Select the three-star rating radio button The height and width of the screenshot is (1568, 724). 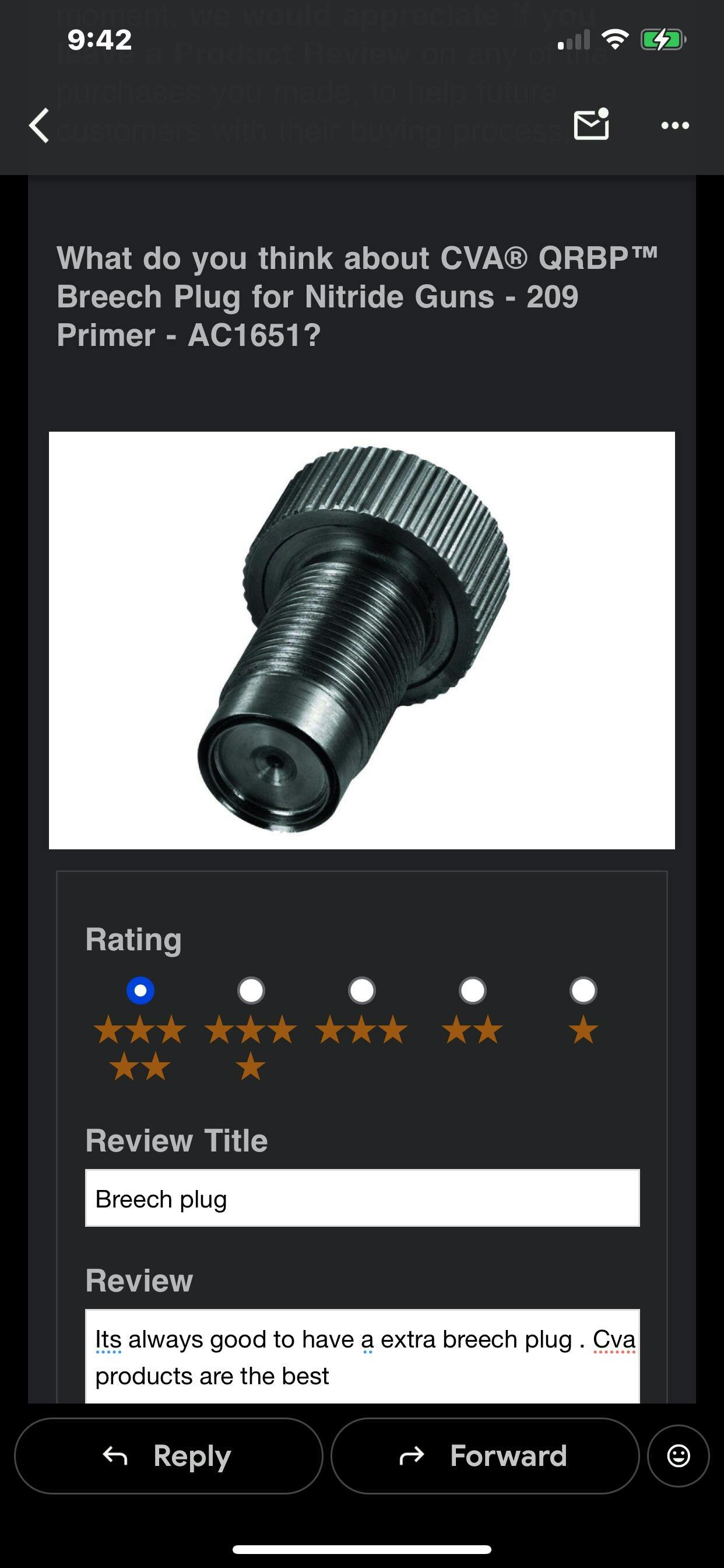click(x=362, y=991)
